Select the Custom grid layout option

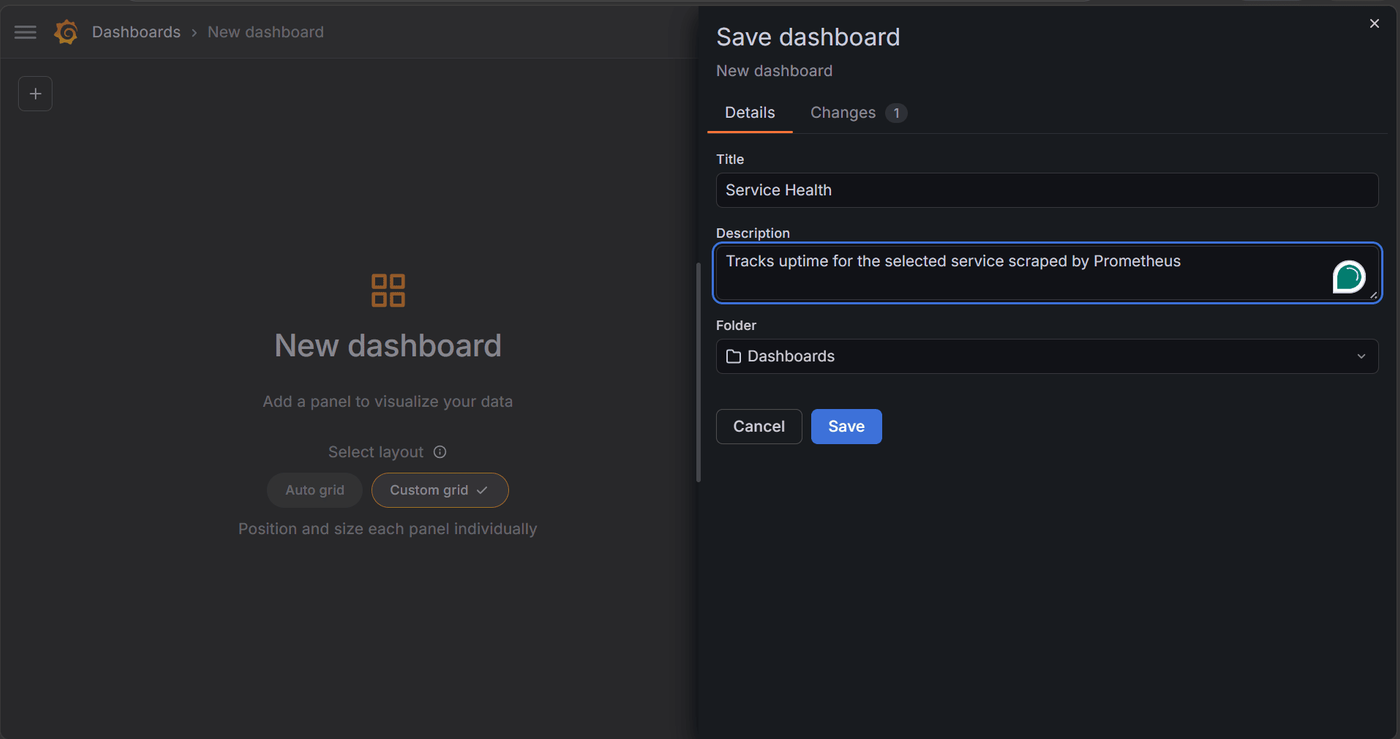[x=440, y=490]
